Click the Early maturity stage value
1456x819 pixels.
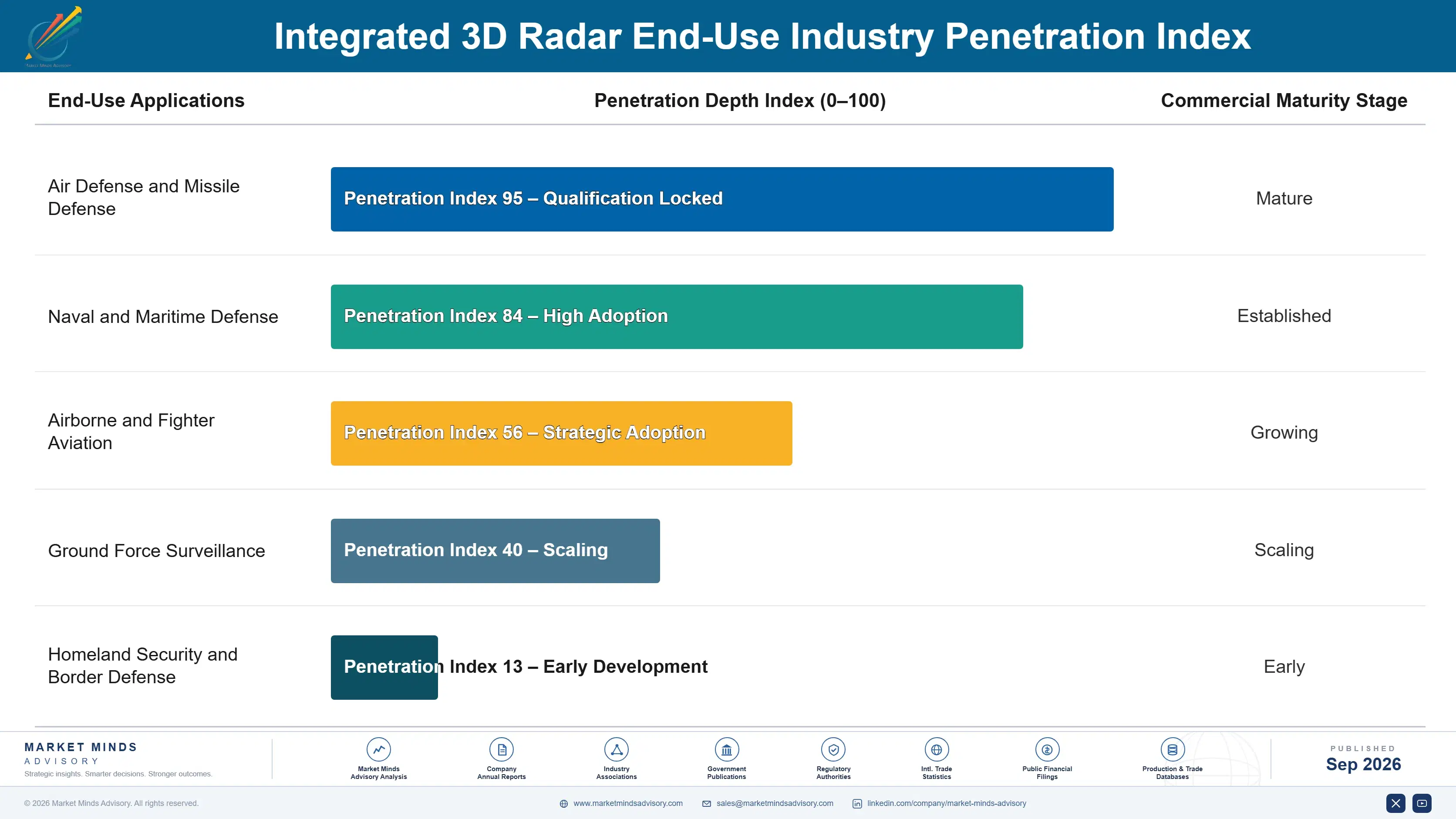[x=1284, y=667]
